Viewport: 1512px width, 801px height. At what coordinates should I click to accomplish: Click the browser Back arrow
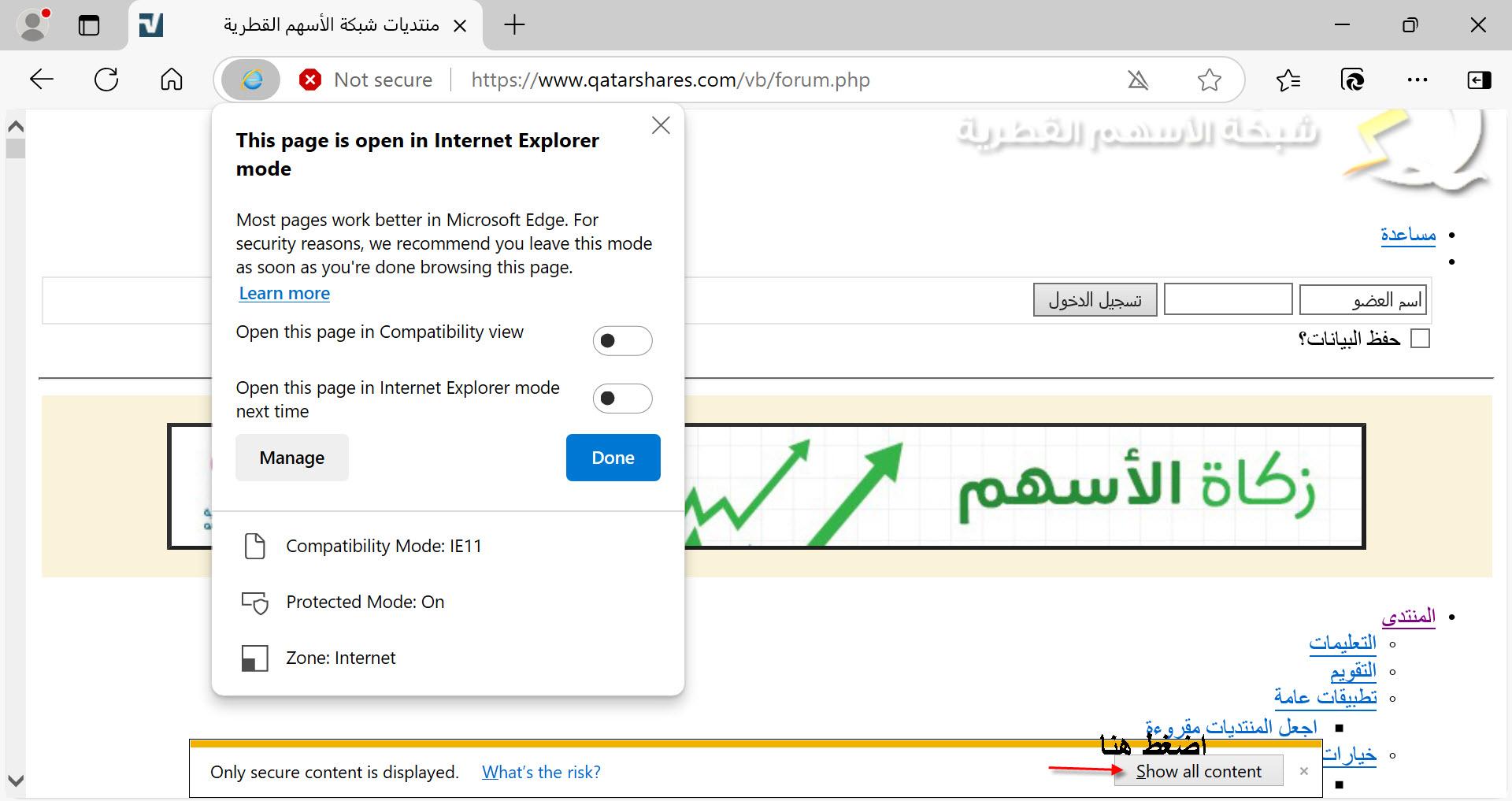(x=41, y=80)
